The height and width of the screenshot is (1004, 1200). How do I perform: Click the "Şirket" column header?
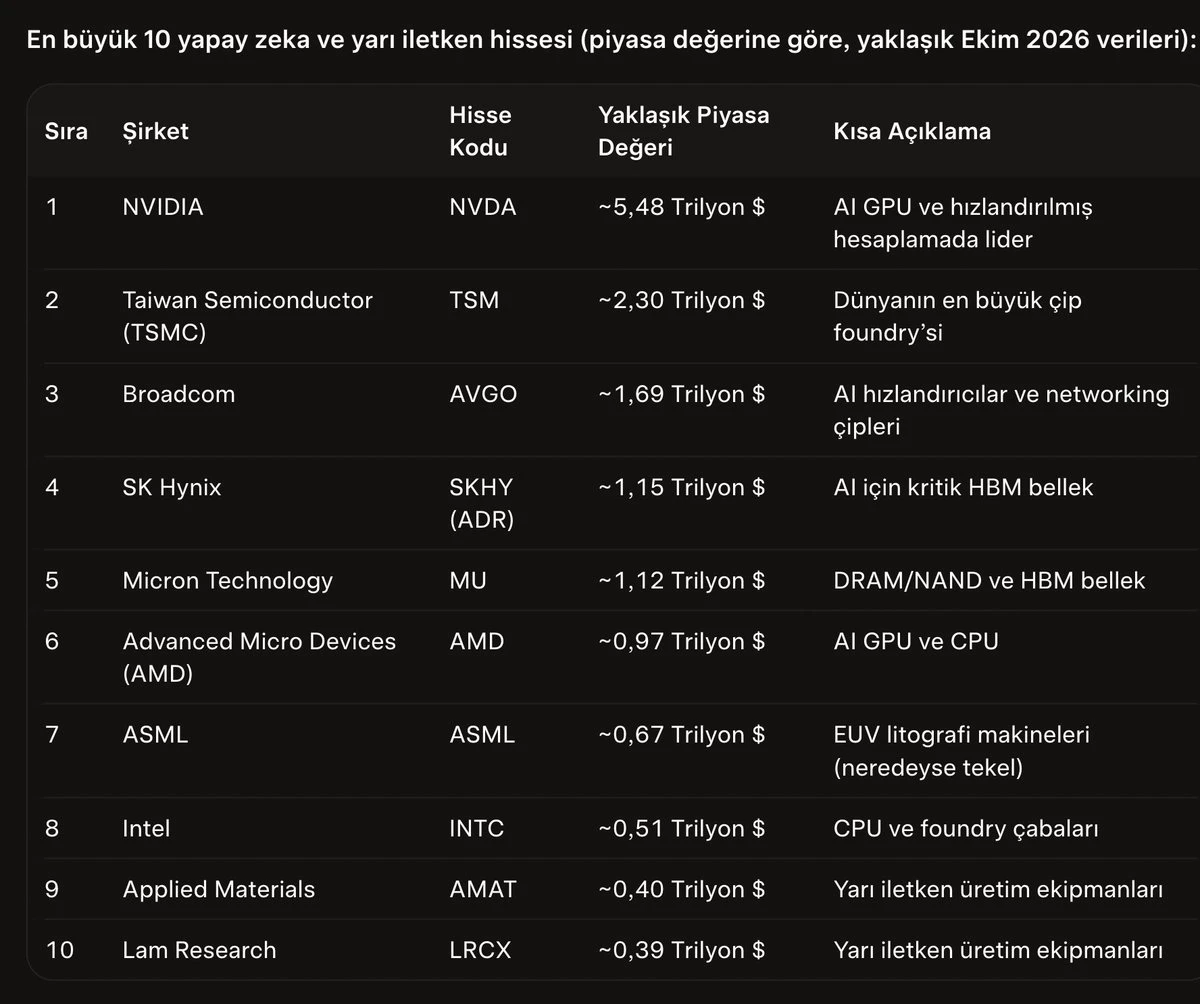155,131
